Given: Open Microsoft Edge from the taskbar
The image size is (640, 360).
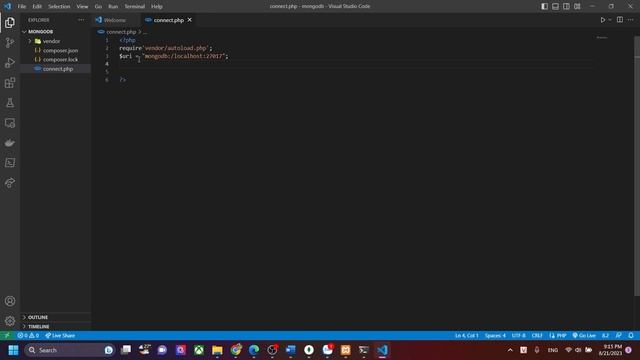Looking at the screenshot, I should pyautogui.click(x=254, y=350).
